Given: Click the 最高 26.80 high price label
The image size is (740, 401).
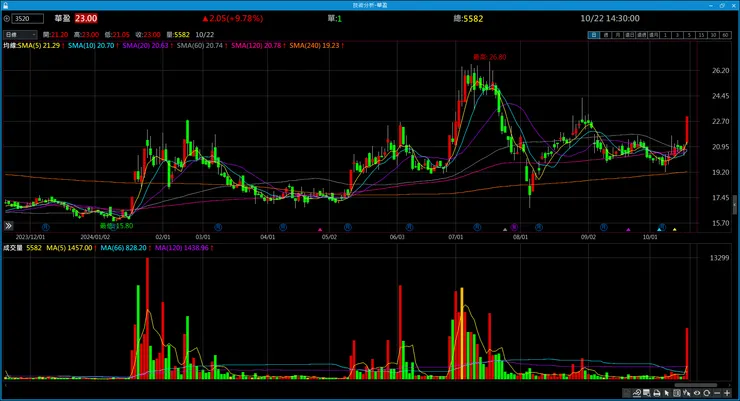Looking at the screenshot, I should 489,57.
